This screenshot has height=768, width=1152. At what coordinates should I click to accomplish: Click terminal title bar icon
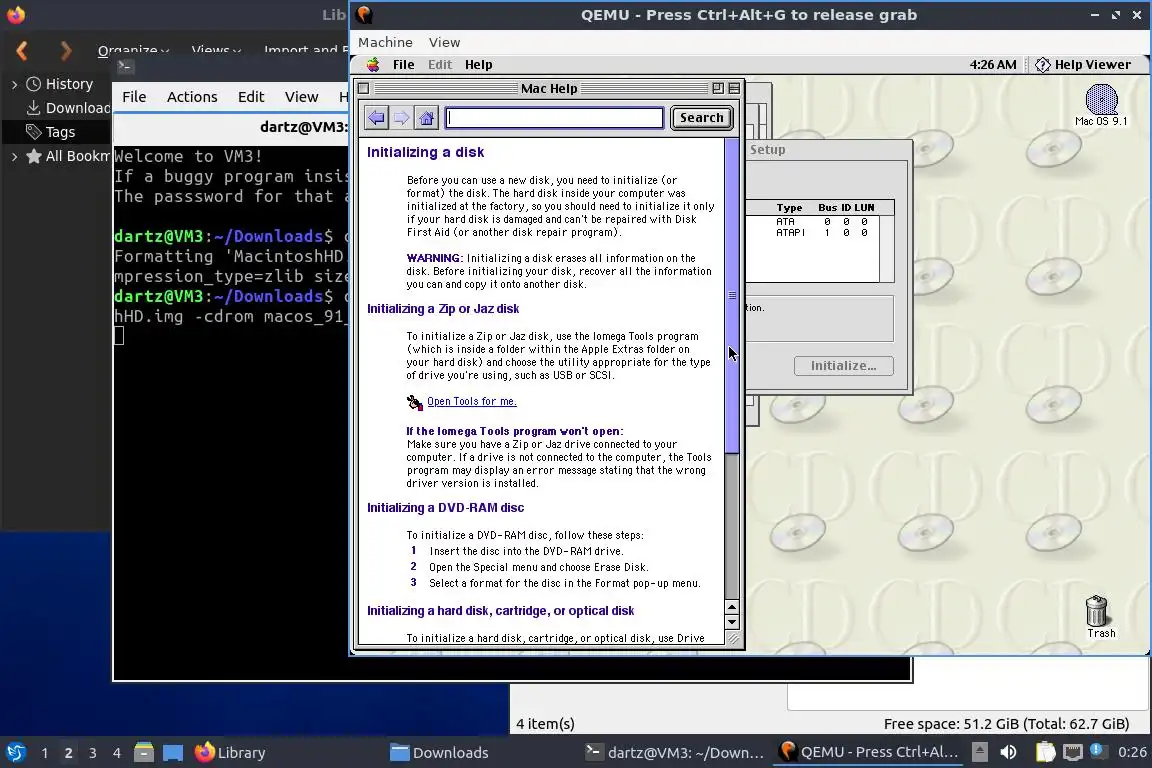(124, 67)
